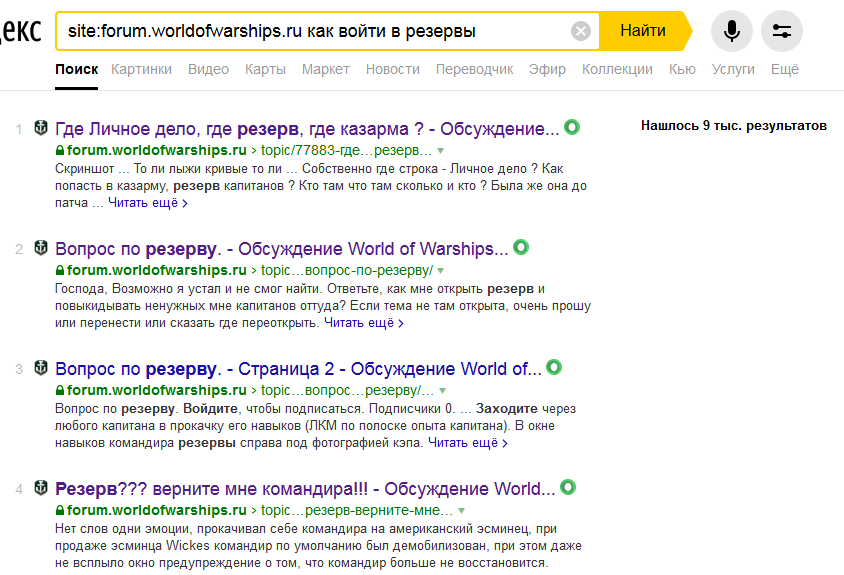844x575 pixels.
Task: Click 'Читать ещё' under first result
Action: pyautogui.click(x=147, y=203)
